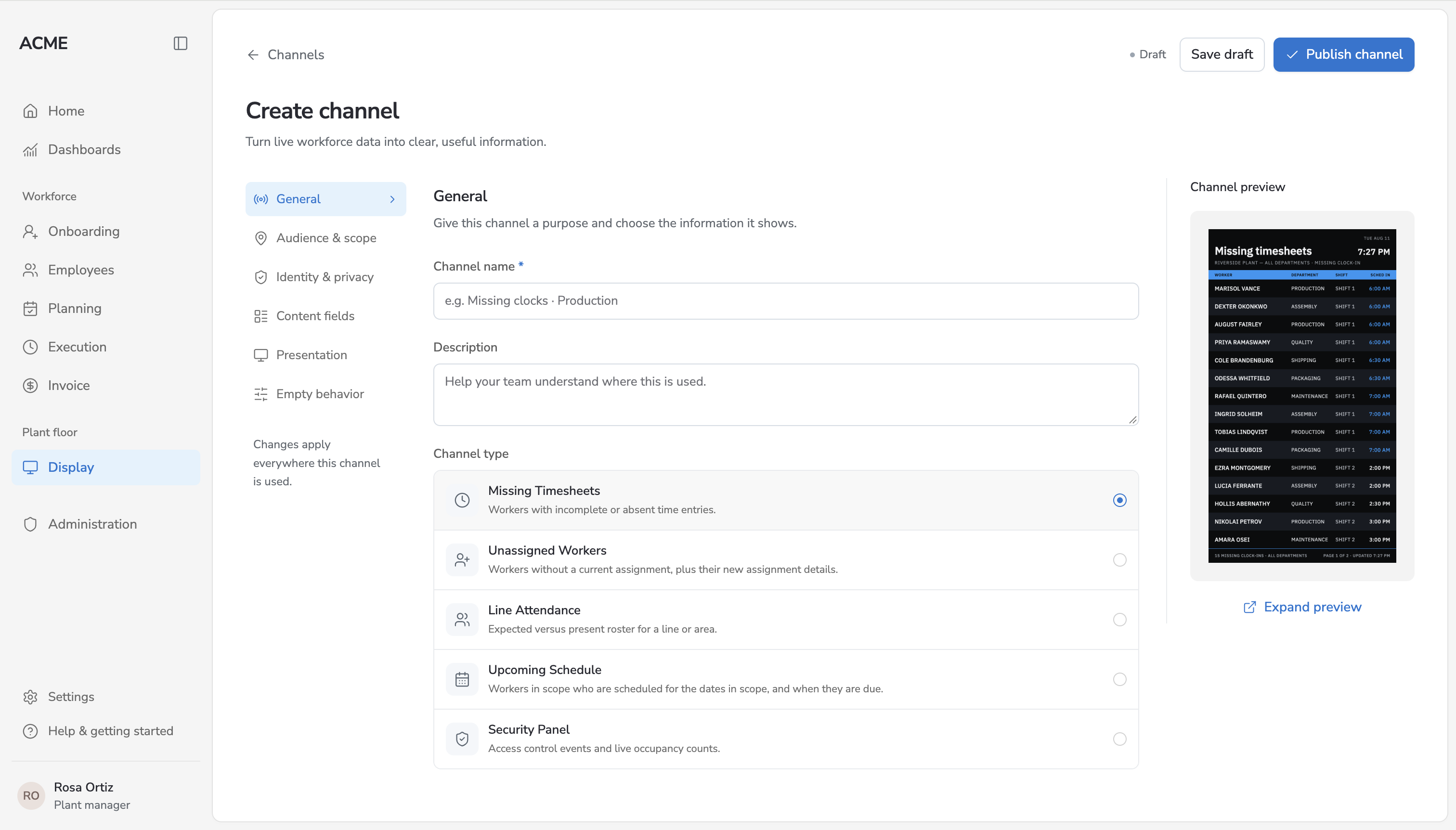Click the RO avatar circle
This screenshot has width=1456, height=830.
coord(31,796)
